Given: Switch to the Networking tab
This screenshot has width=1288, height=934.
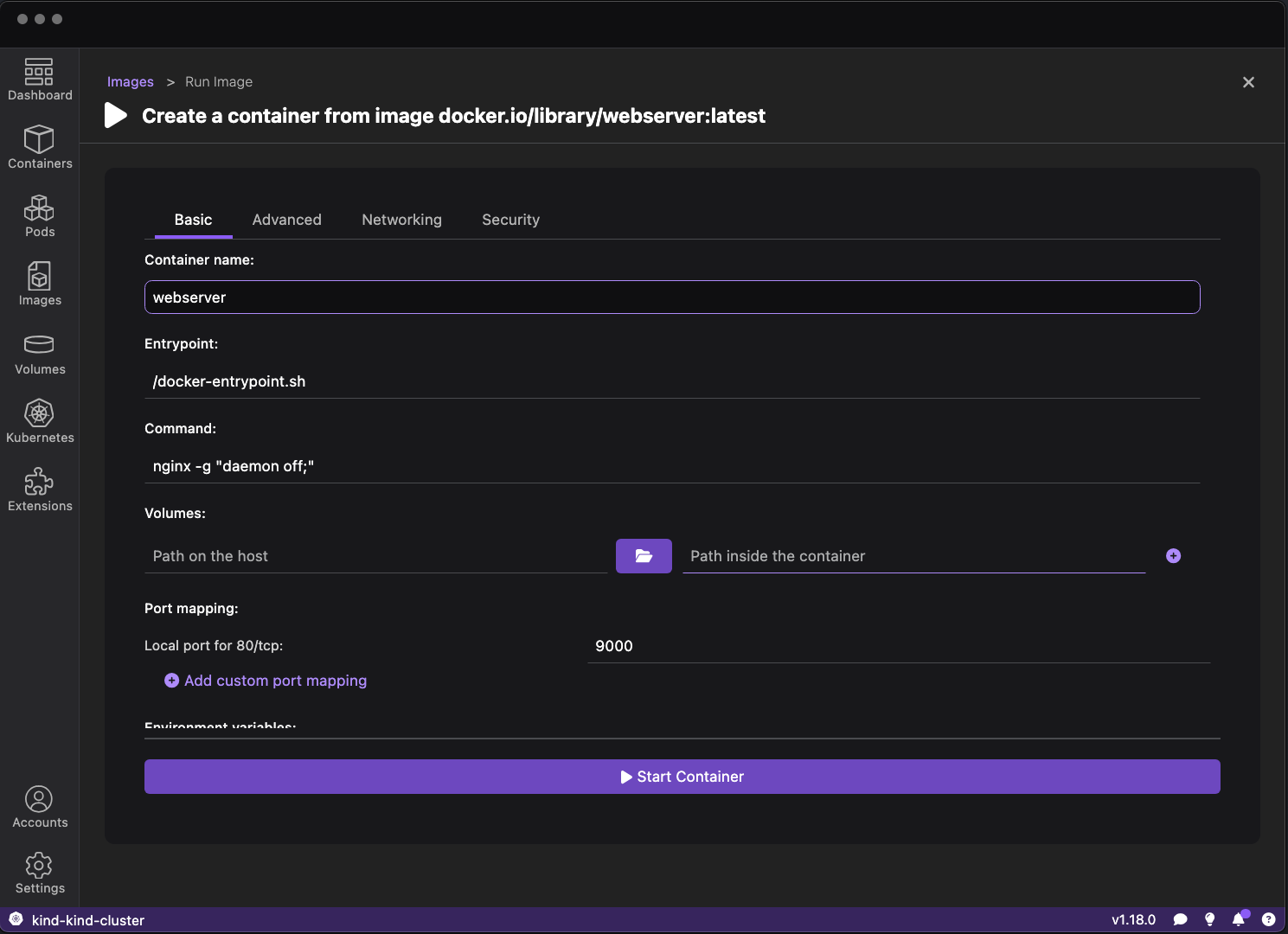Looking at the screenshot, I should [x=401, y=220].
